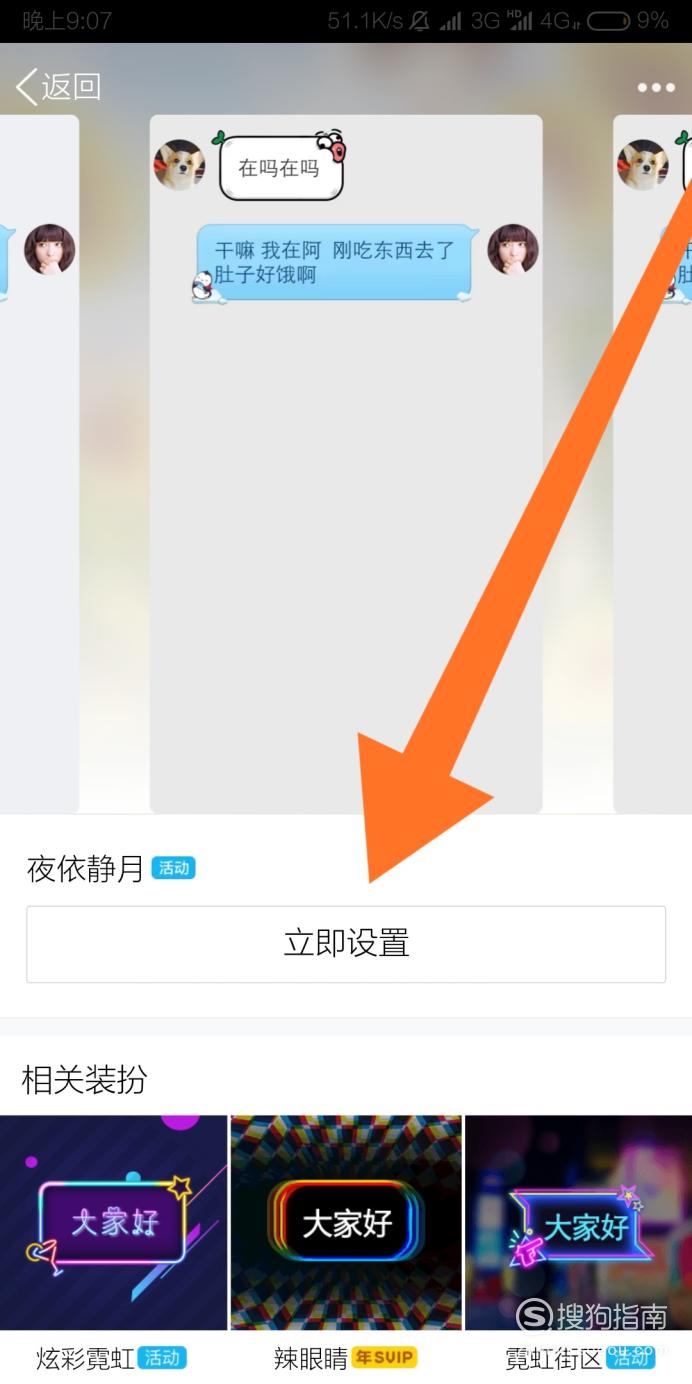The width and height of the screenshot is (692, 1384).
Task: Select the blue 干嘛 我在阿 bubble preview
Action: pyautogui.click(x=334, y=262)
